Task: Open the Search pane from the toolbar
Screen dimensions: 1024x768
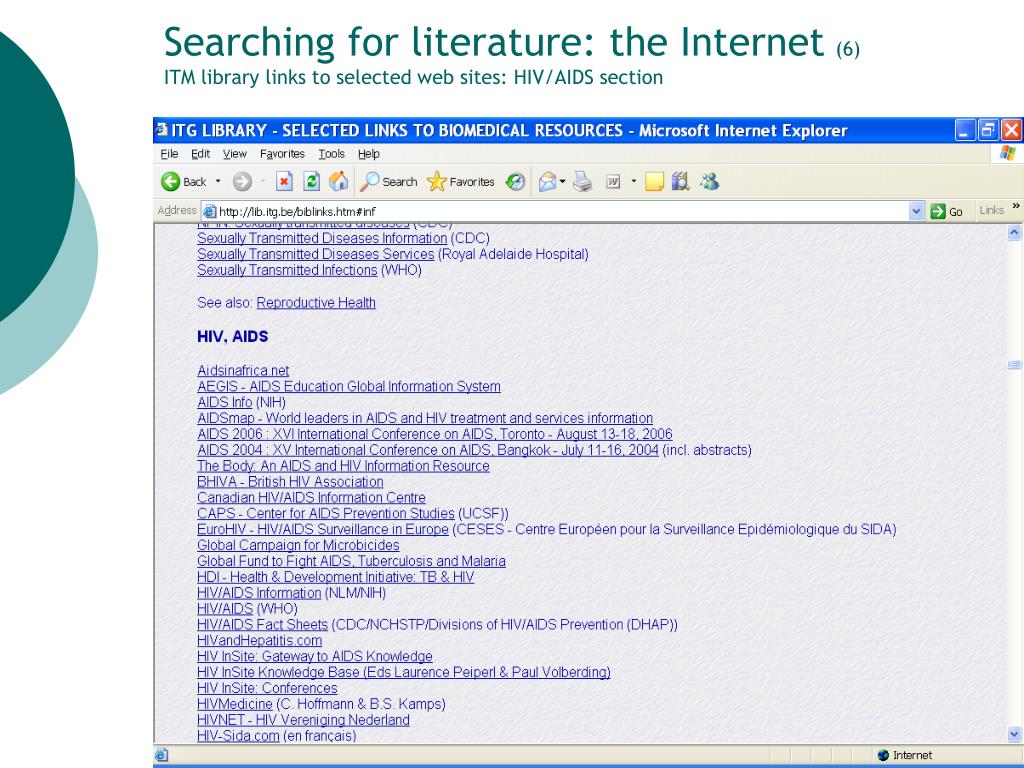Action: pyautogui.click(x=389, y=182)
